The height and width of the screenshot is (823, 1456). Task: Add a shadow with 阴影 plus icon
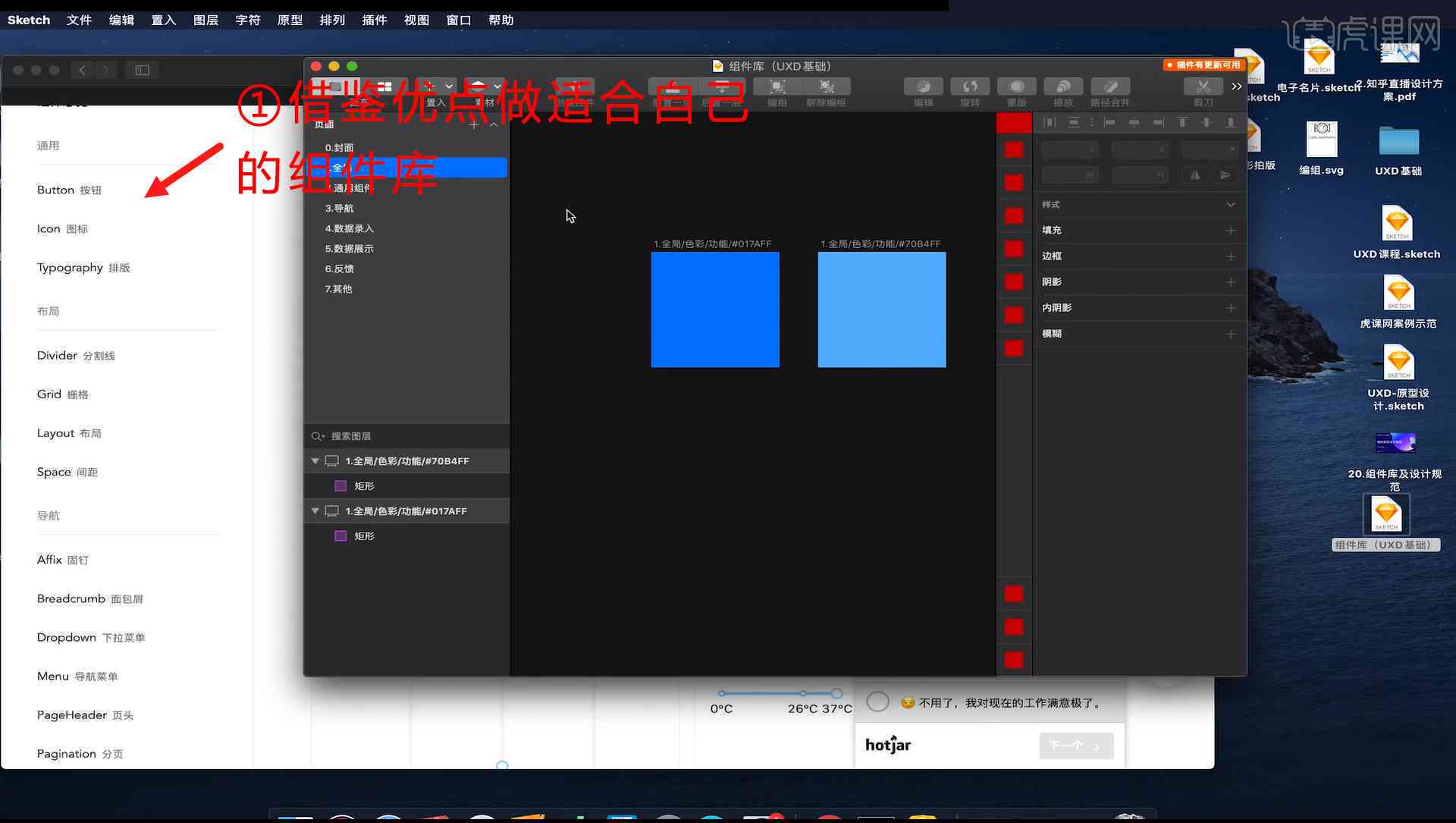[x=1231, y=282]
